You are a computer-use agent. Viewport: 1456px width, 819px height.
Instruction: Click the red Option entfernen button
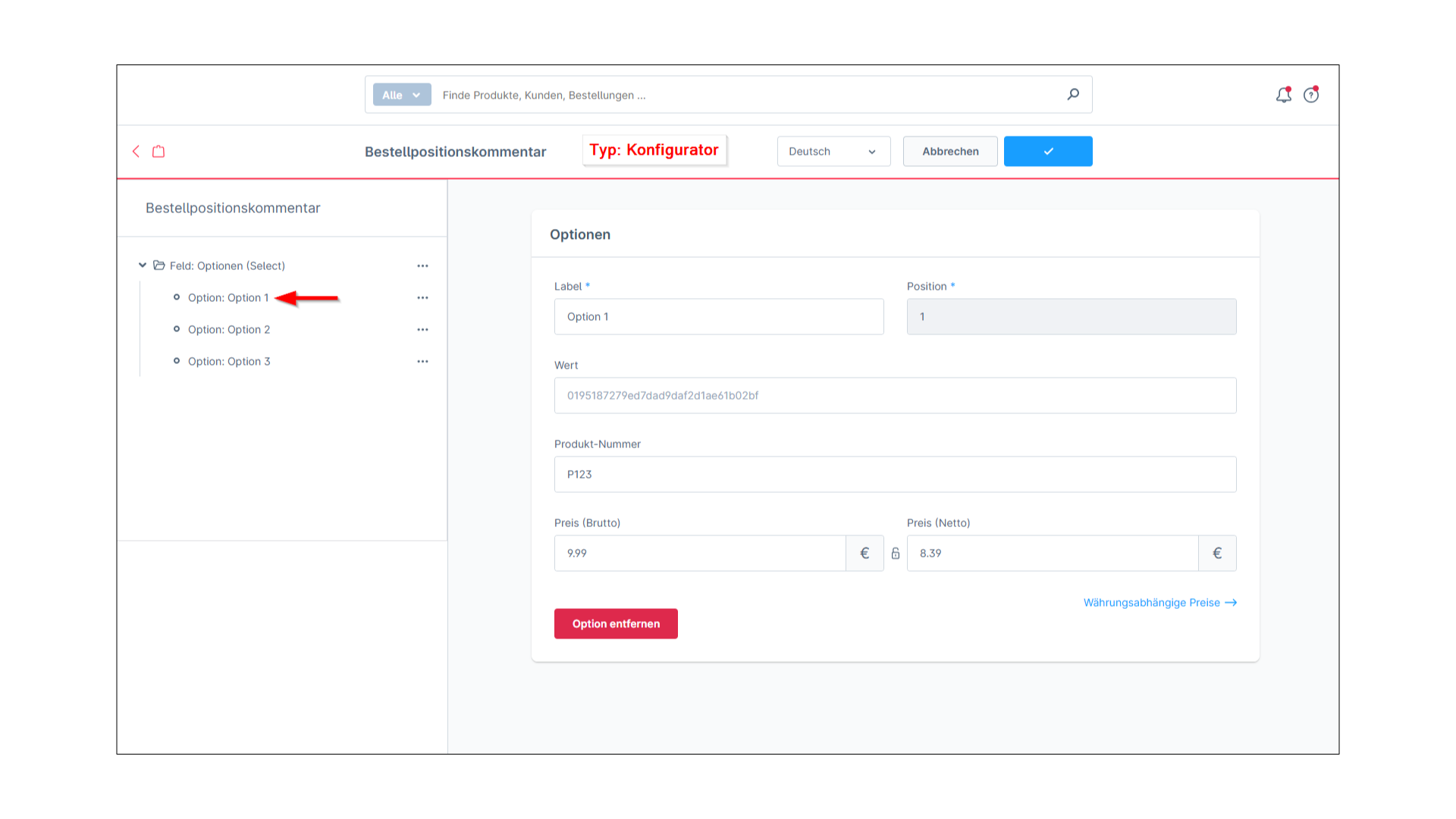[x=616, y=623]
